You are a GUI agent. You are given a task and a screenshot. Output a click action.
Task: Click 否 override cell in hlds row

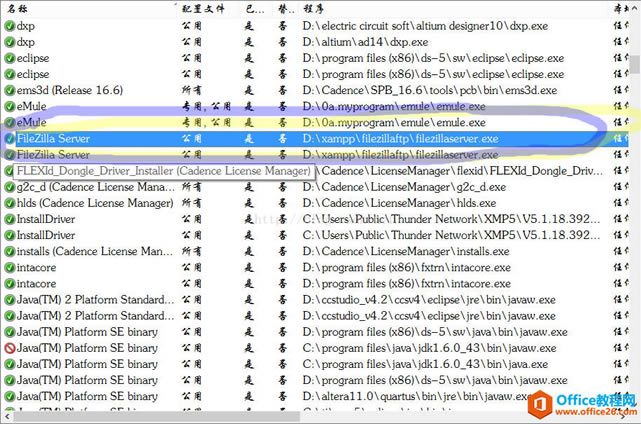[x=282, y=203]
